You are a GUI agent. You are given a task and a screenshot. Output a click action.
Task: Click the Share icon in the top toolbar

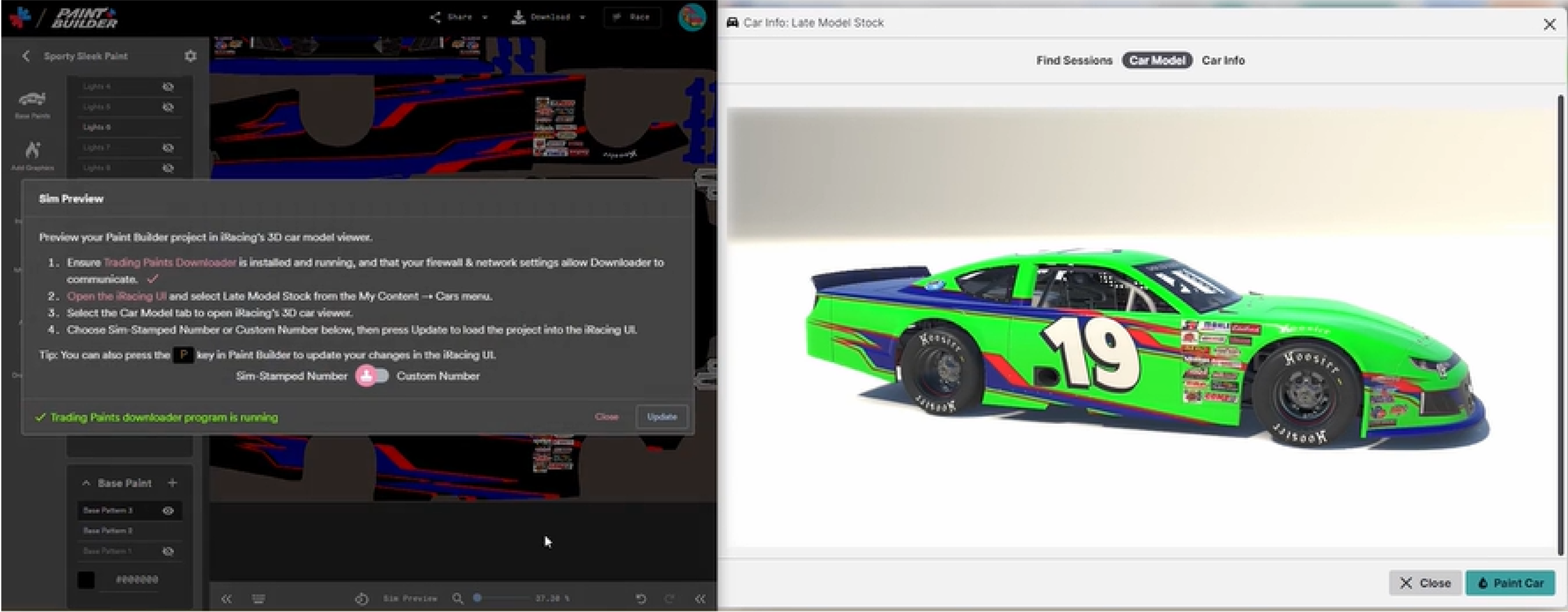436,17
